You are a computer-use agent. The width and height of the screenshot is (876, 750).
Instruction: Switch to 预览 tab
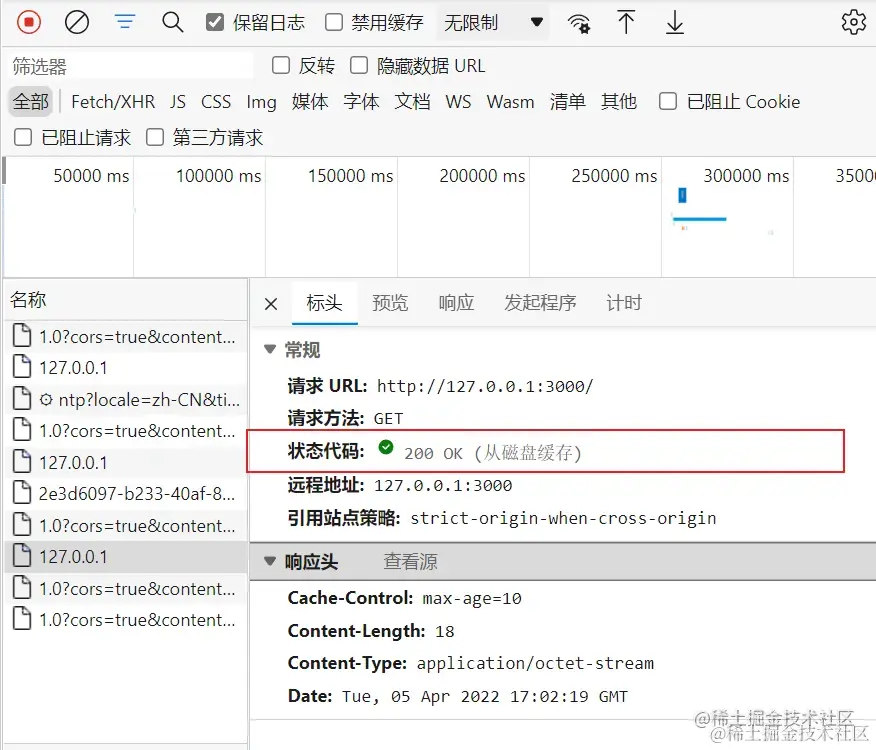390,303
